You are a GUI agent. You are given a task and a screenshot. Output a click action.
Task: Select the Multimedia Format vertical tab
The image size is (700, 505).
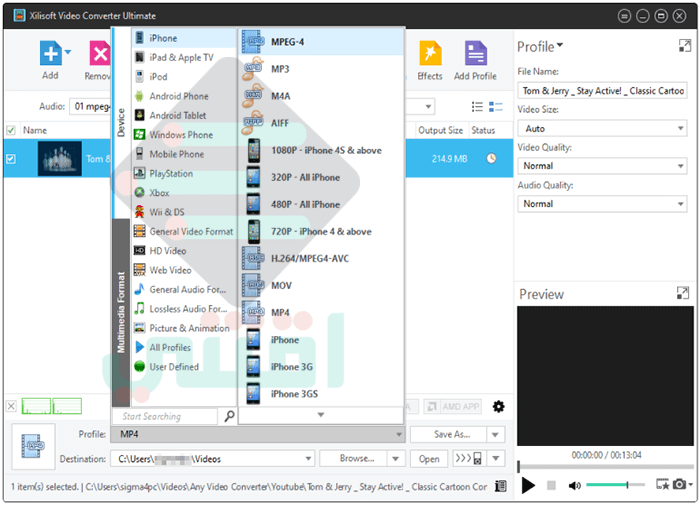pos(121,313)
